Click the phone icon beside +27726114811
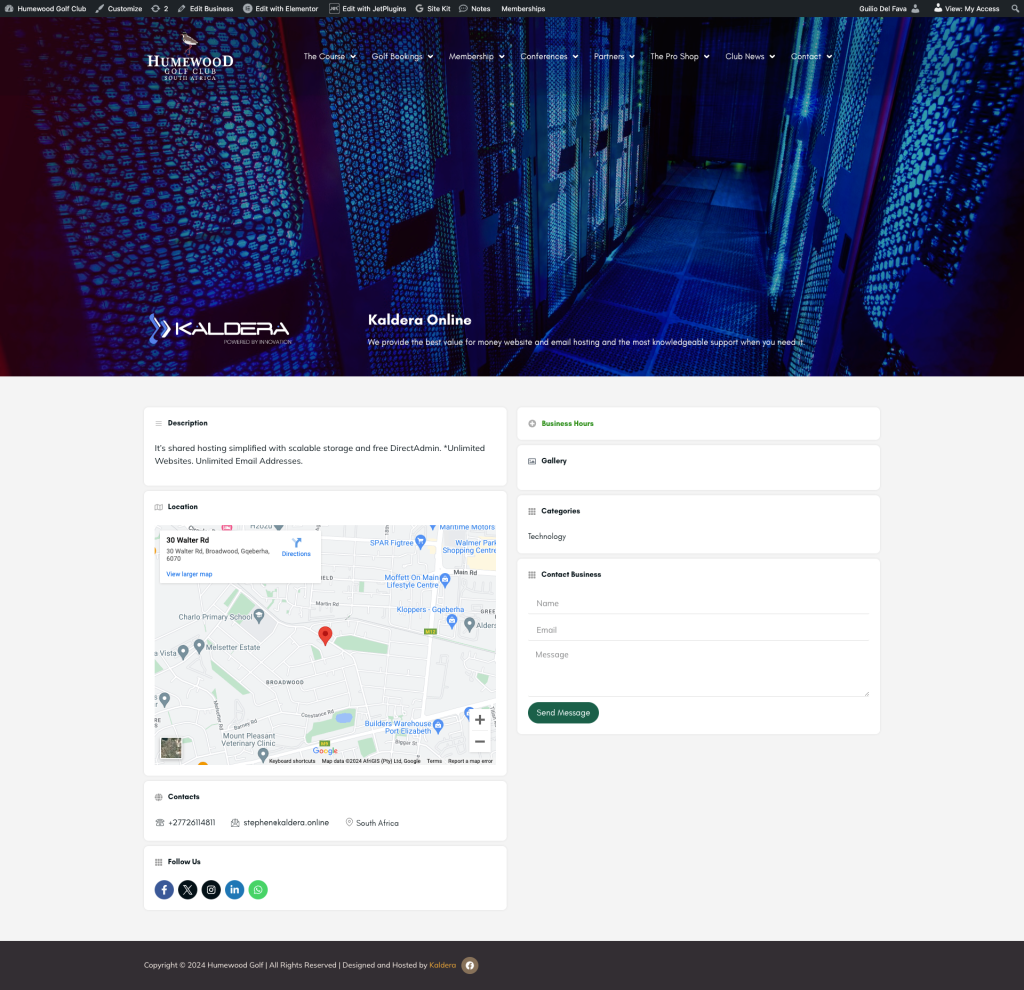Viewport: 1024px width, 990px height. 160,823
